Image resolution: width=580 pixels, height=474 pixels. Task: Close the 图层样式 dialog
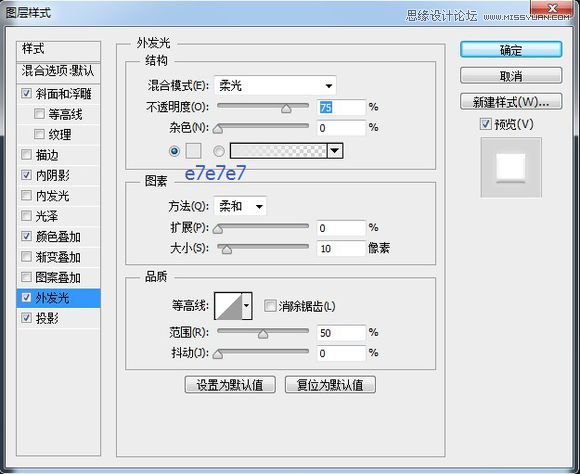[552, 8]
